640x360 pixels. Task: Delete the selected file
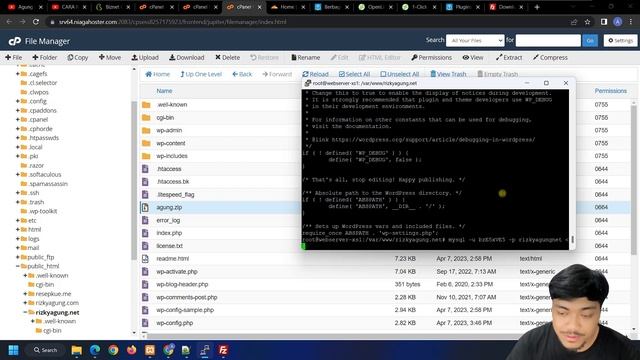coord(227,58)
